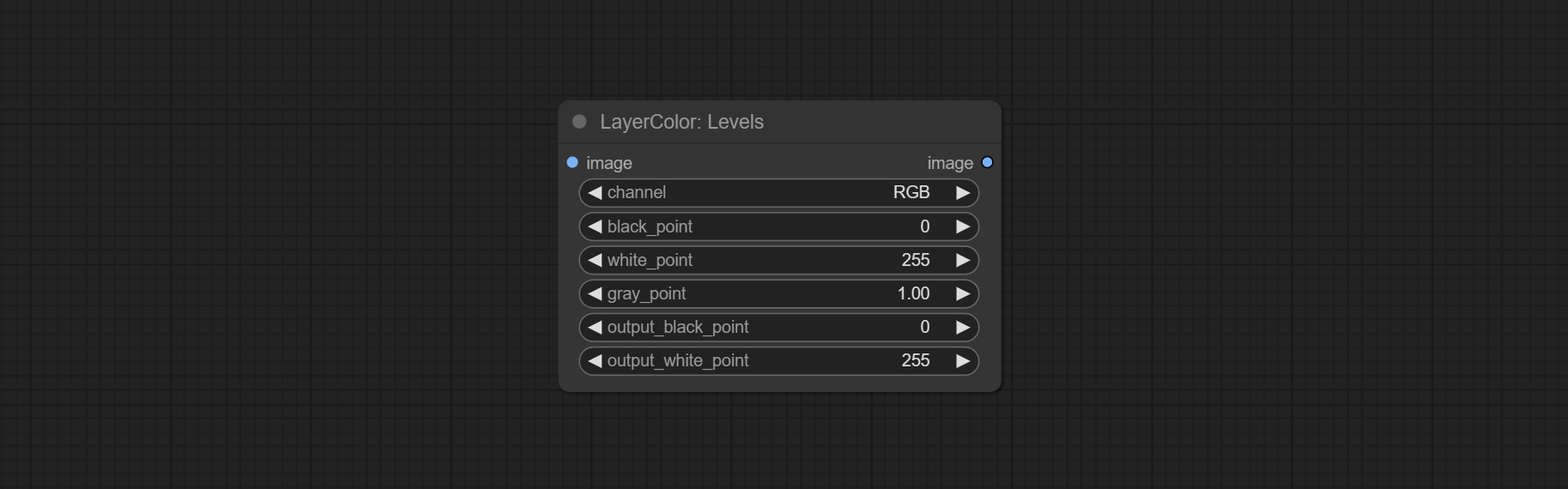Open the channel RGB combo selector
The height and width of the screenshot is (489, 1568).
[779, 193]
